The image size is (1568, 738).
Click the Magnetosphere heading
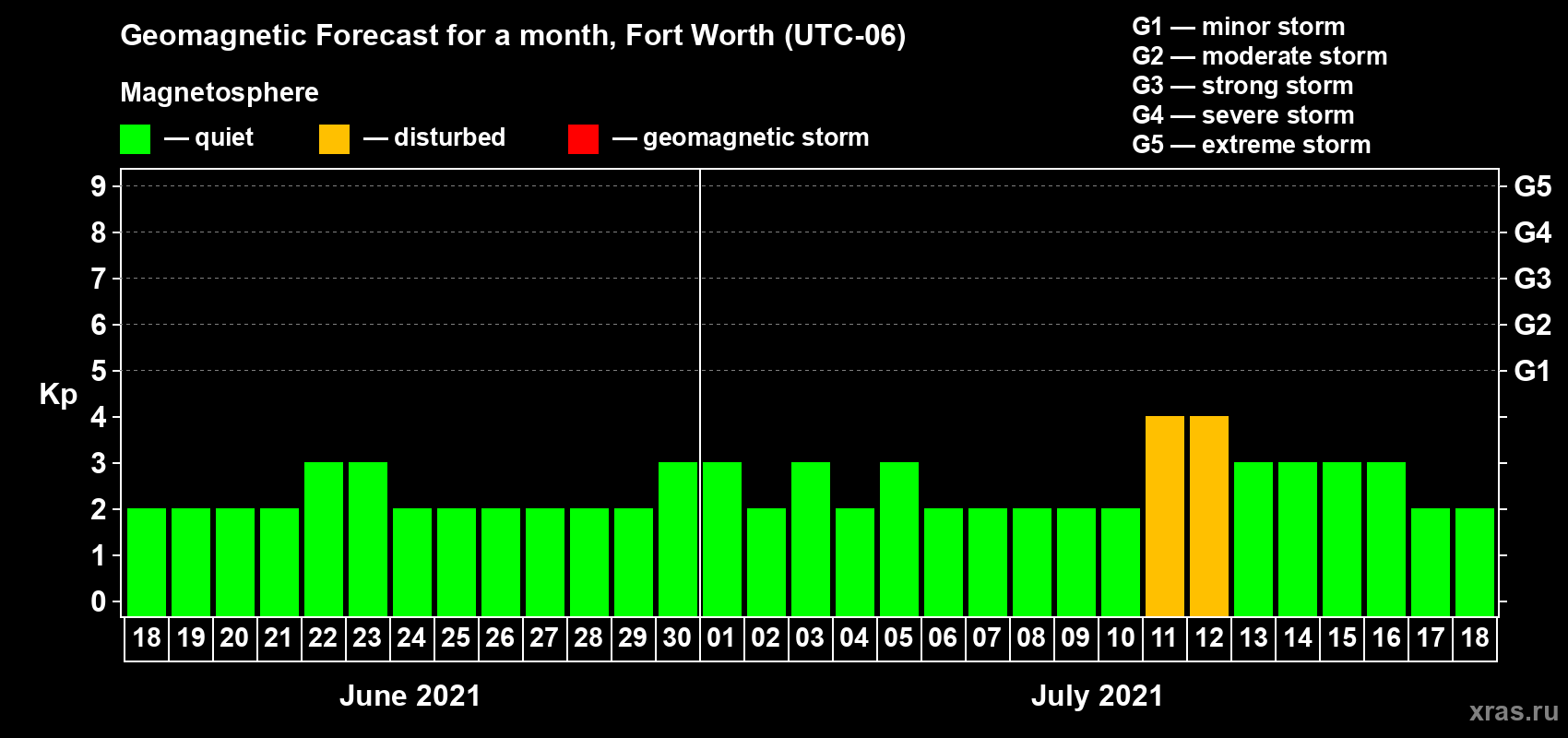pyautogui.click(x=220, y=92)
